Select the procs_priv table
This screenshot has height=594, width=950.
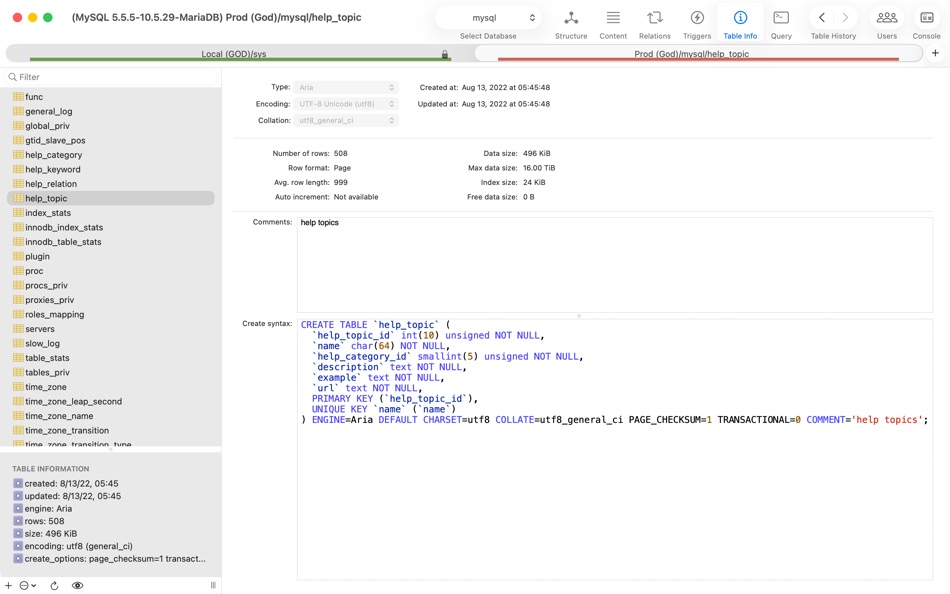[110, 285]
